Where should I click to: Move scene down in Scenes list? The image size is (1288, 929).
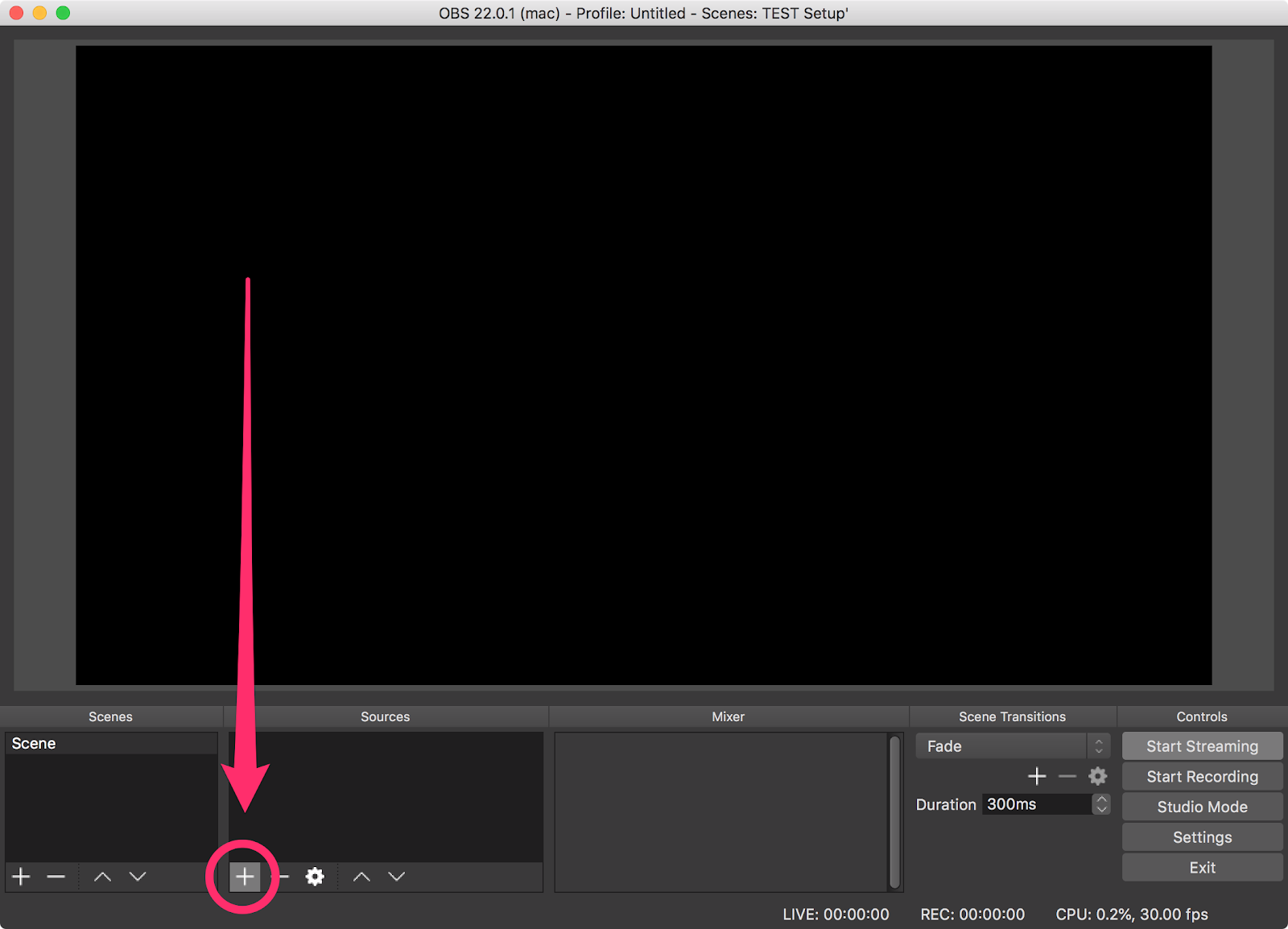click(138, 877)
